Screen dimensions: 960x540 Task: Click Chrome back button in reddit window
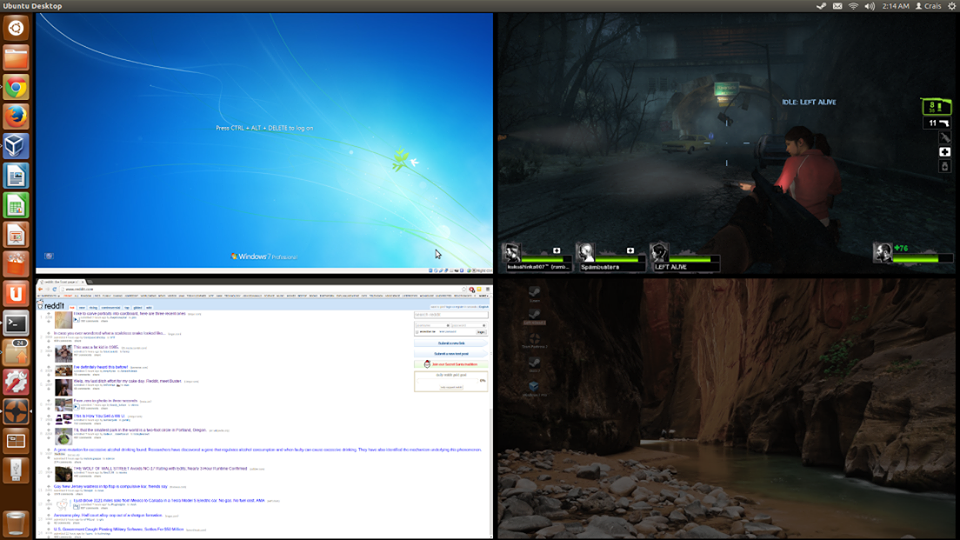click(x=40, y=289)
